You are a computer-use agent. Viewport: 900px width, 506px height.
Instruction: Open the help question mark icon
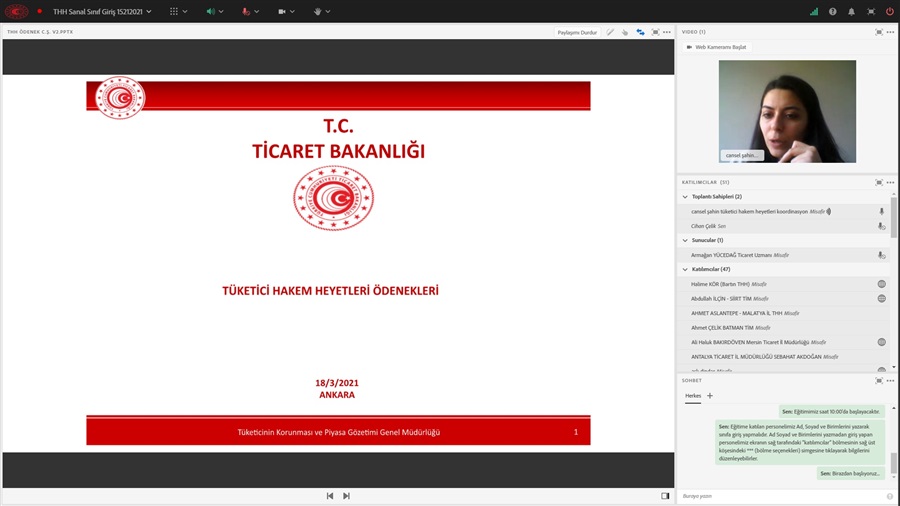[832, 11]
